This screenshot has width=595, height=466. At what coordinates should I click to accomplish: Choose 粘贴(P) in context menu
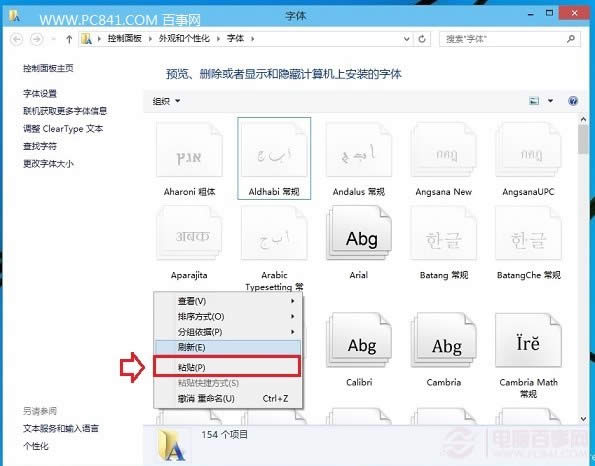coord(228,367)
